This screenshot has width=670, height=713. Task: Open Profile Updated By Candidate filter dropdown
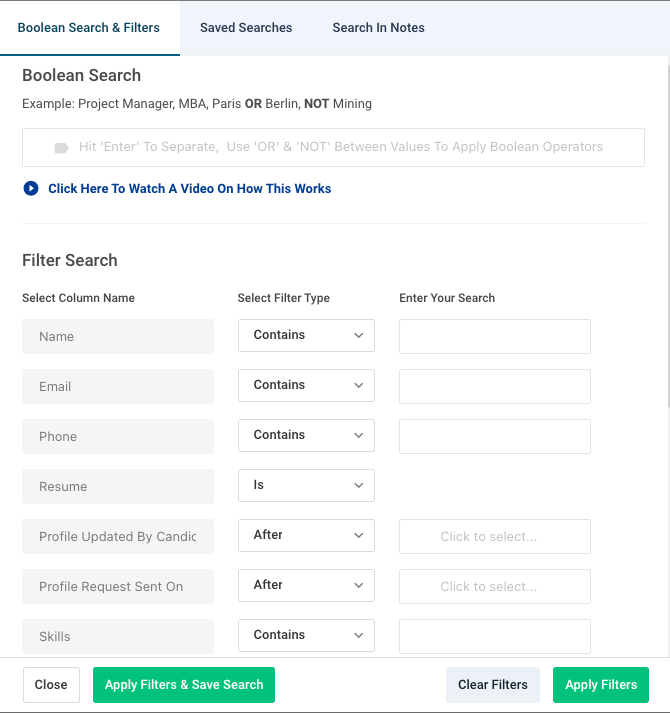pos(306,536)
